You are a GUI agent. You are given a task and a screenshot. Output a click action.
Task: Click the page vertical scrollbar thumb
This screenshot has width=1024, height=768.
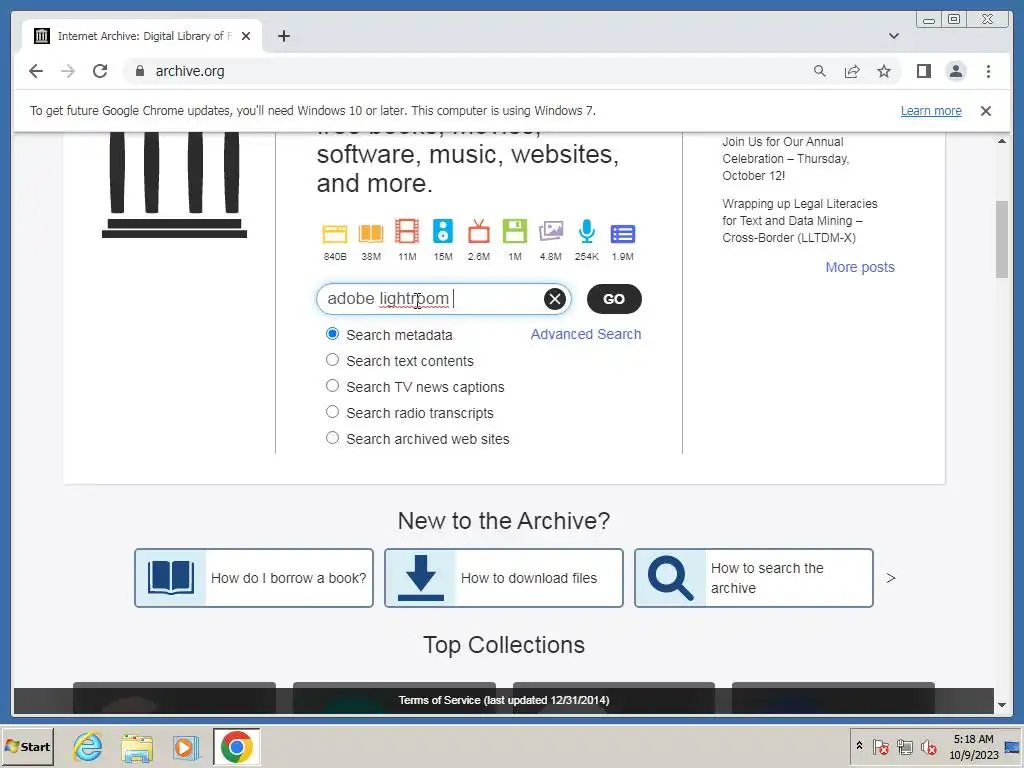pos(1002,239)
